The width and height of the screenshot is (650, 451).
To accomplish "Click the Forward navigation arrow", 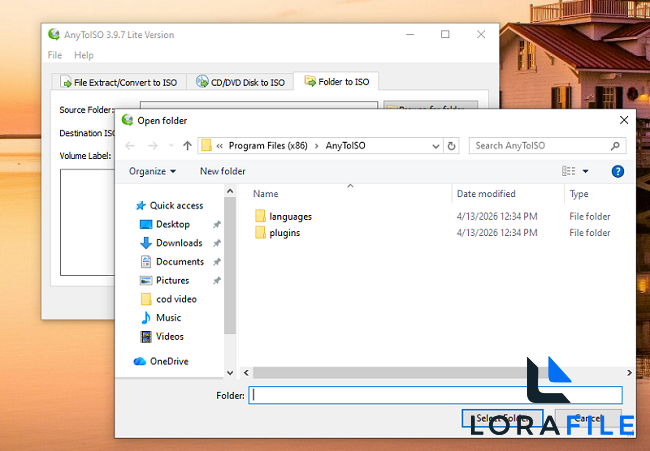I will coord(153,145).
